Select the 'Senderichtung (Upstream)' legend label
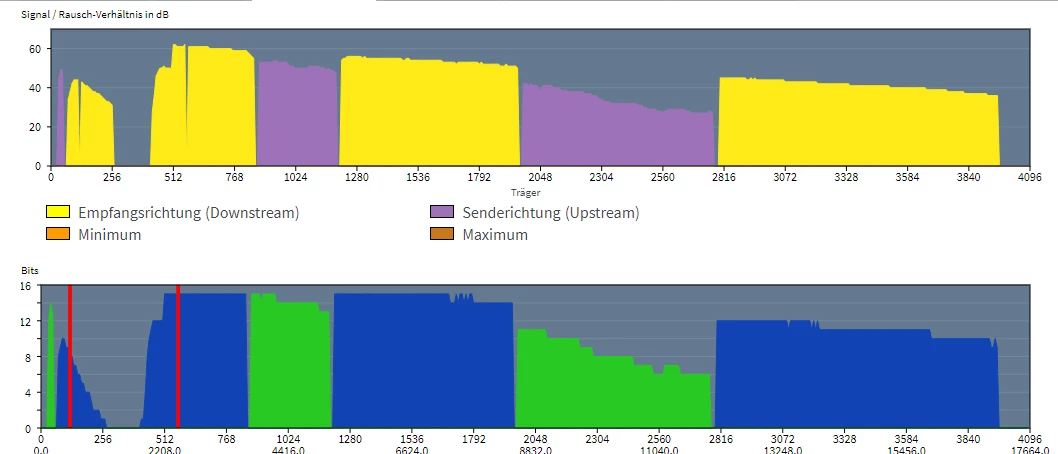The image size is (1058, 454). [551, 212]
